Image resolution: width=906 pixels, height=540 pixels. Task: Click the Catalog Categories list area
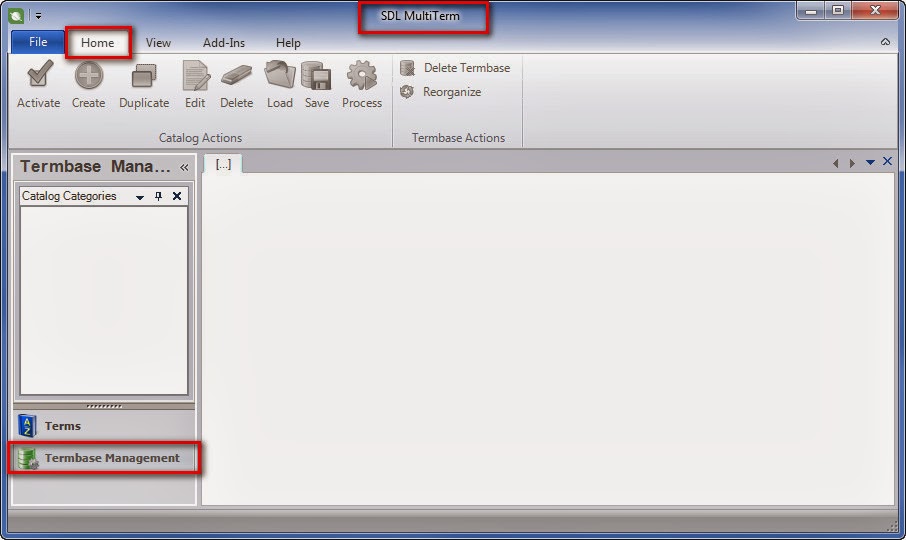click(104, 300)
